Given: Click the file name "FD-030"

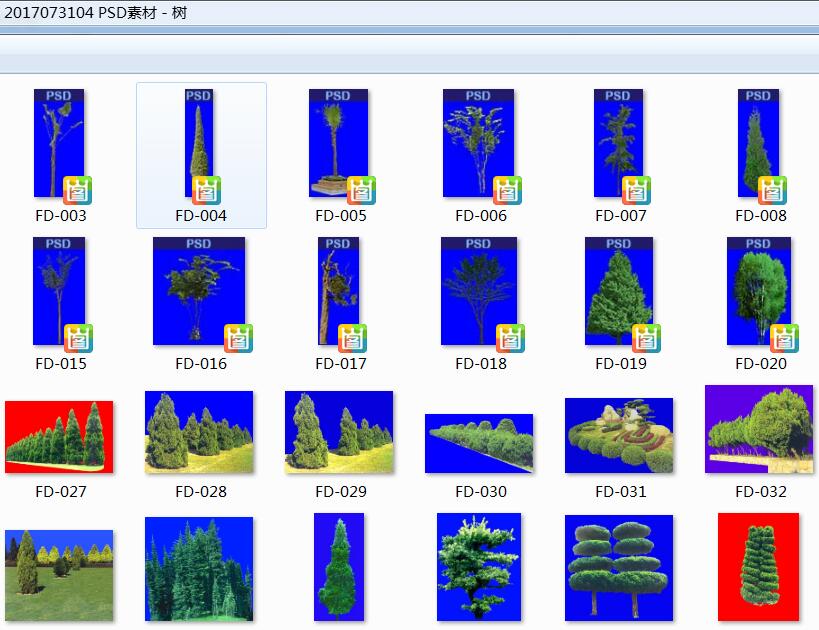Looking at the screenshot, I should pyautogui.click(x=481, y=492).
